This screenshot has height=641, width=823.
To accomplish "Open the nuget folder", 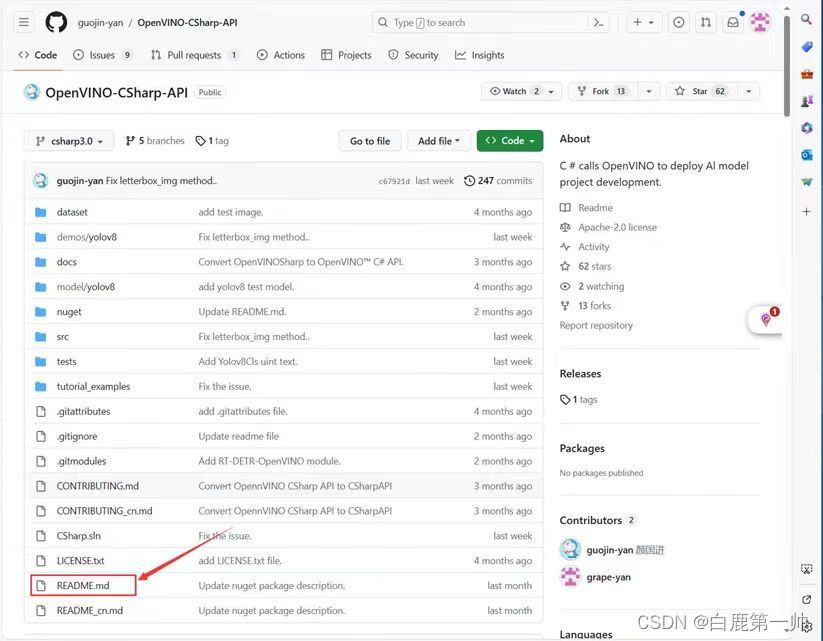I will pyautogui.click(x=69, y=312).
